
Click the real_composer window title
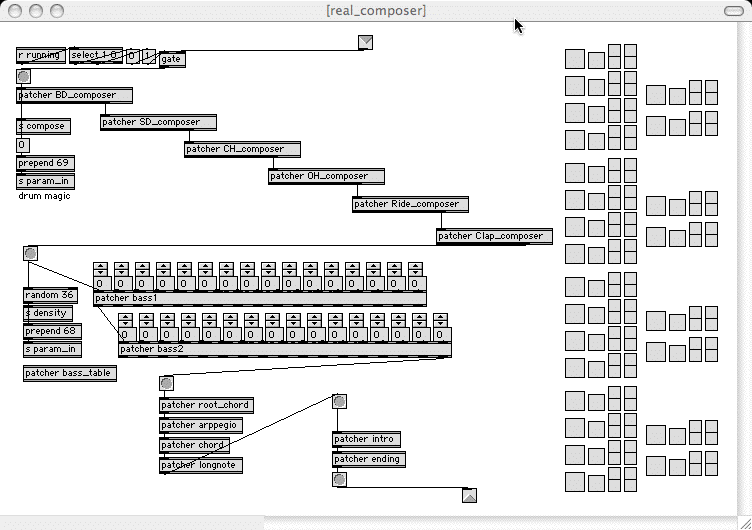376,11
